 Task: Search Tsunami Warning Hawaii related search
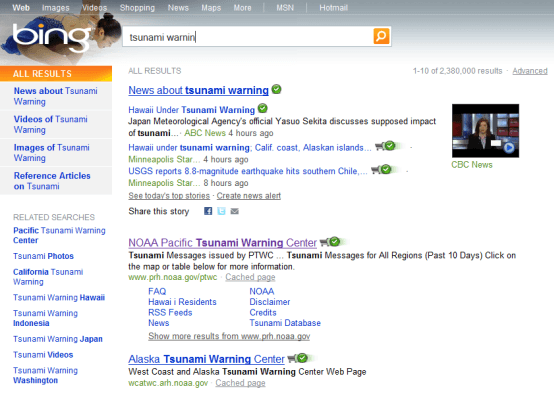(59, 297)
